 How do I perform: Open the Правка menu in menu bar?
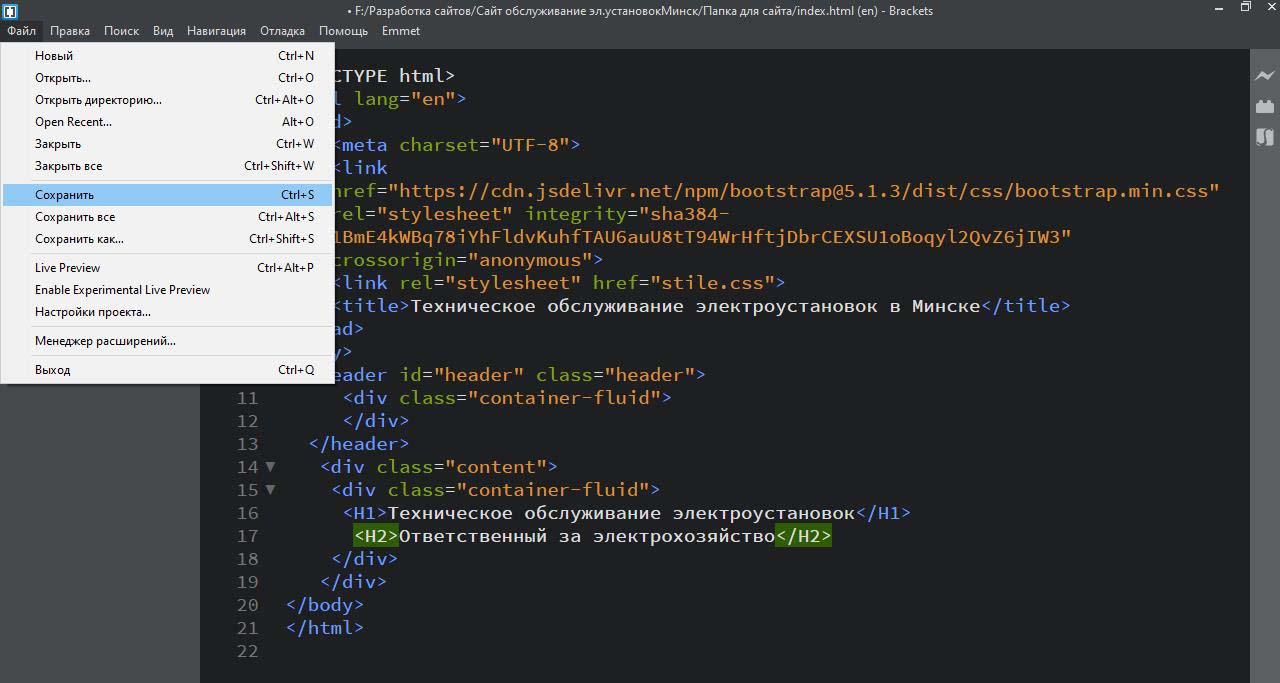click(70, 31)
